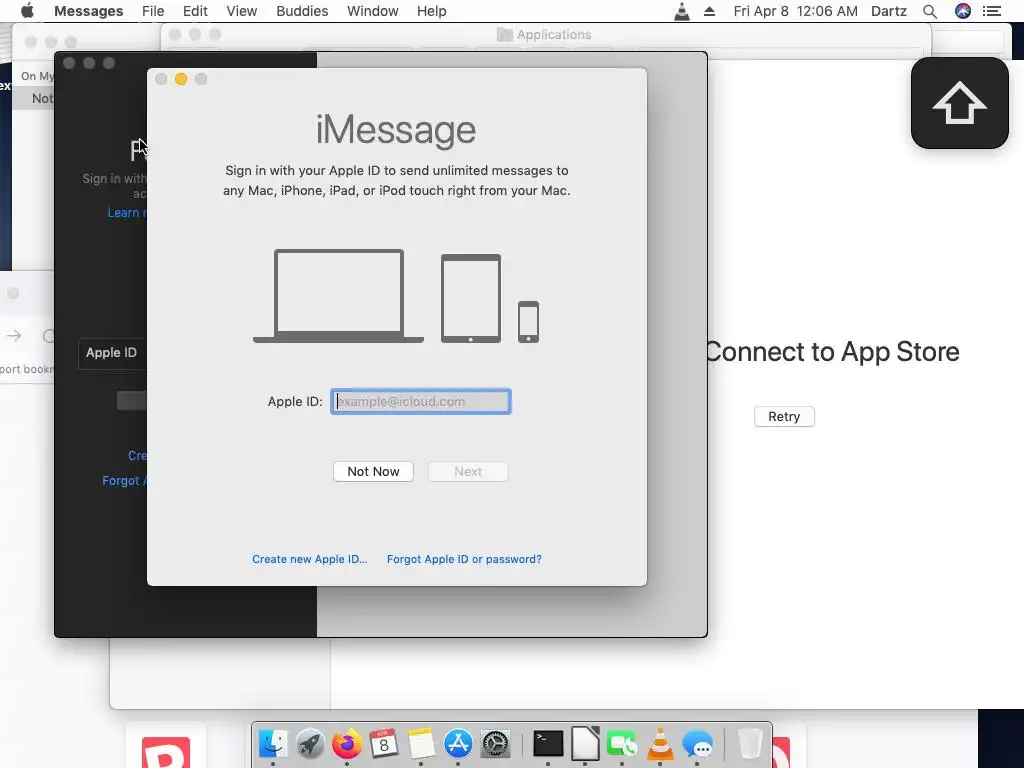Open Forgot Apple ID or password link
Viewport: 1024px width, 768px height.
click(x=464, y=559)
